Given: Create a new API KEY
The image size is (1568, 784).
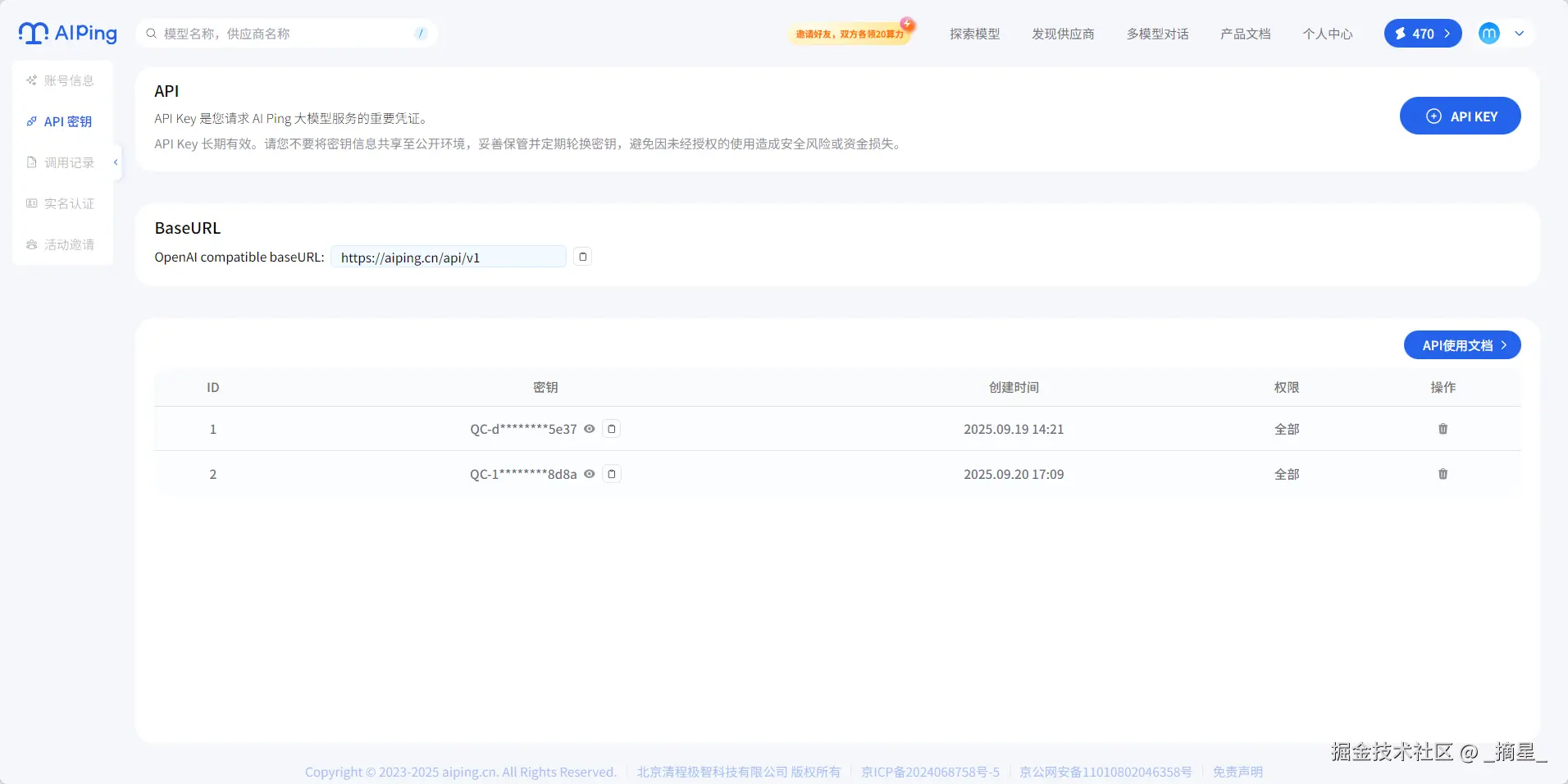Looking at the screenshot, I should (1460, 116).
